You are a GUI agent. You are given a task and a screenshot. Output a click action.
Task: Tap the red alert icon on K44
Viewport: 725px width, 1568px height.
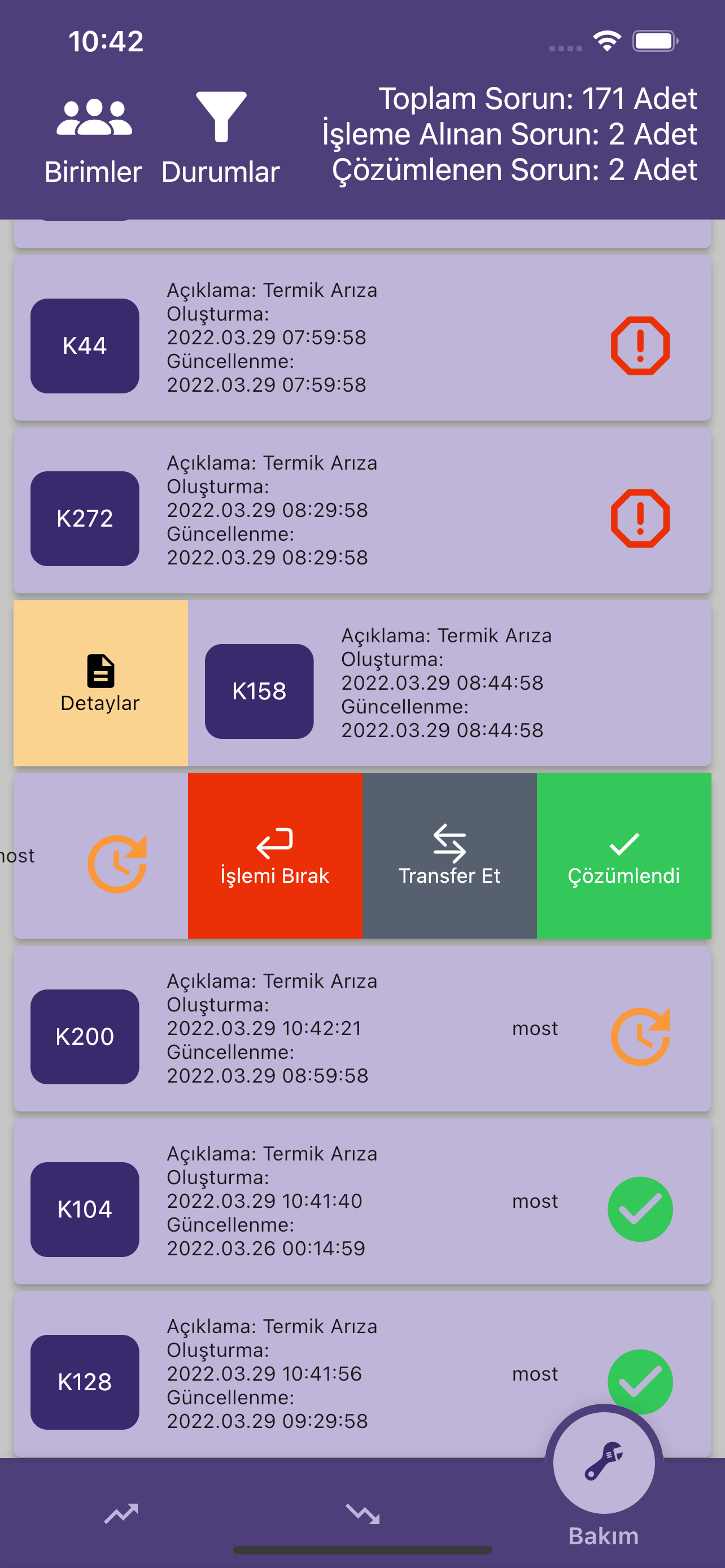640,346
